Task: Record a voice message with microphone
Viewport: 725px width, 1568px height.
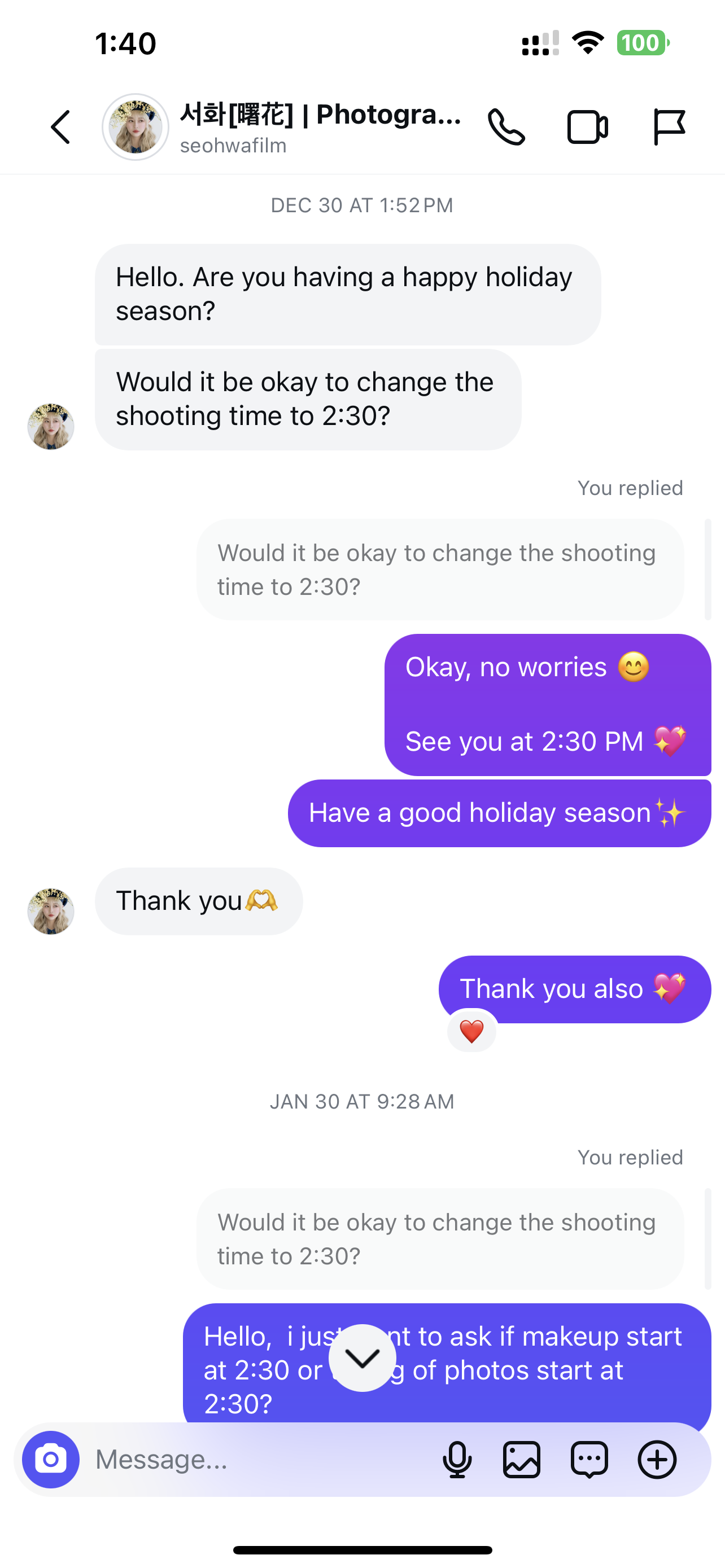Action: pyautogui.click(x=457, y=1459)
